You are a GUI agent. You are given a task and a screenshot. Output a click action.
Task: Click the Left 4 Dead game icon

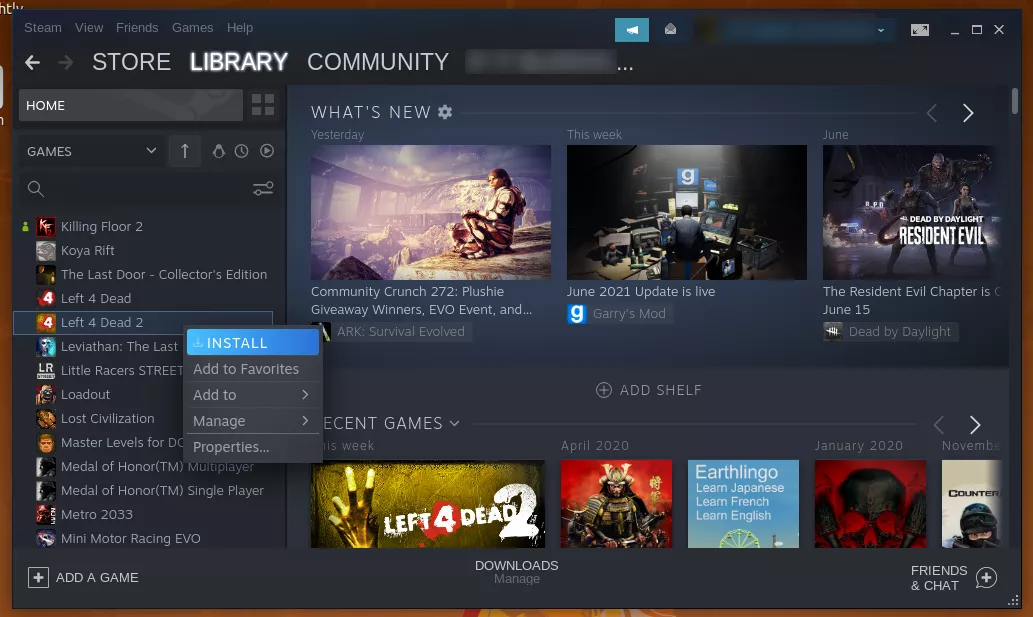click(45, 298)
